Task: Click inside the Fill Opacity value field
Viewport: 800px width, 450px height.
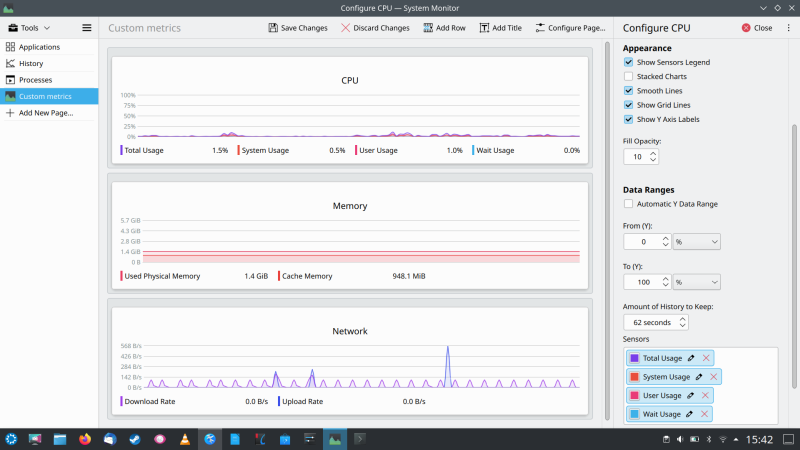Action: click(634, 157)
